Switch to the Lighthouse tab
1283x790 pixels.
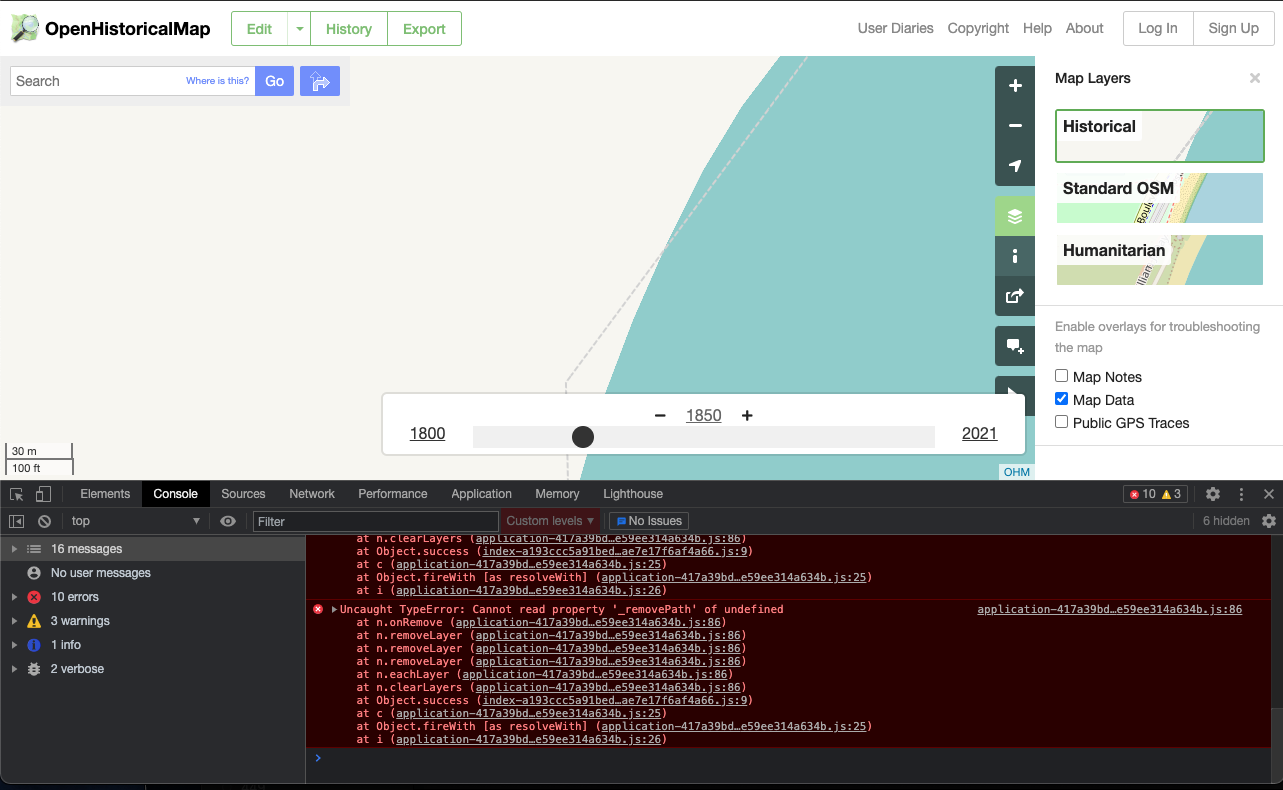pos(633,494)
